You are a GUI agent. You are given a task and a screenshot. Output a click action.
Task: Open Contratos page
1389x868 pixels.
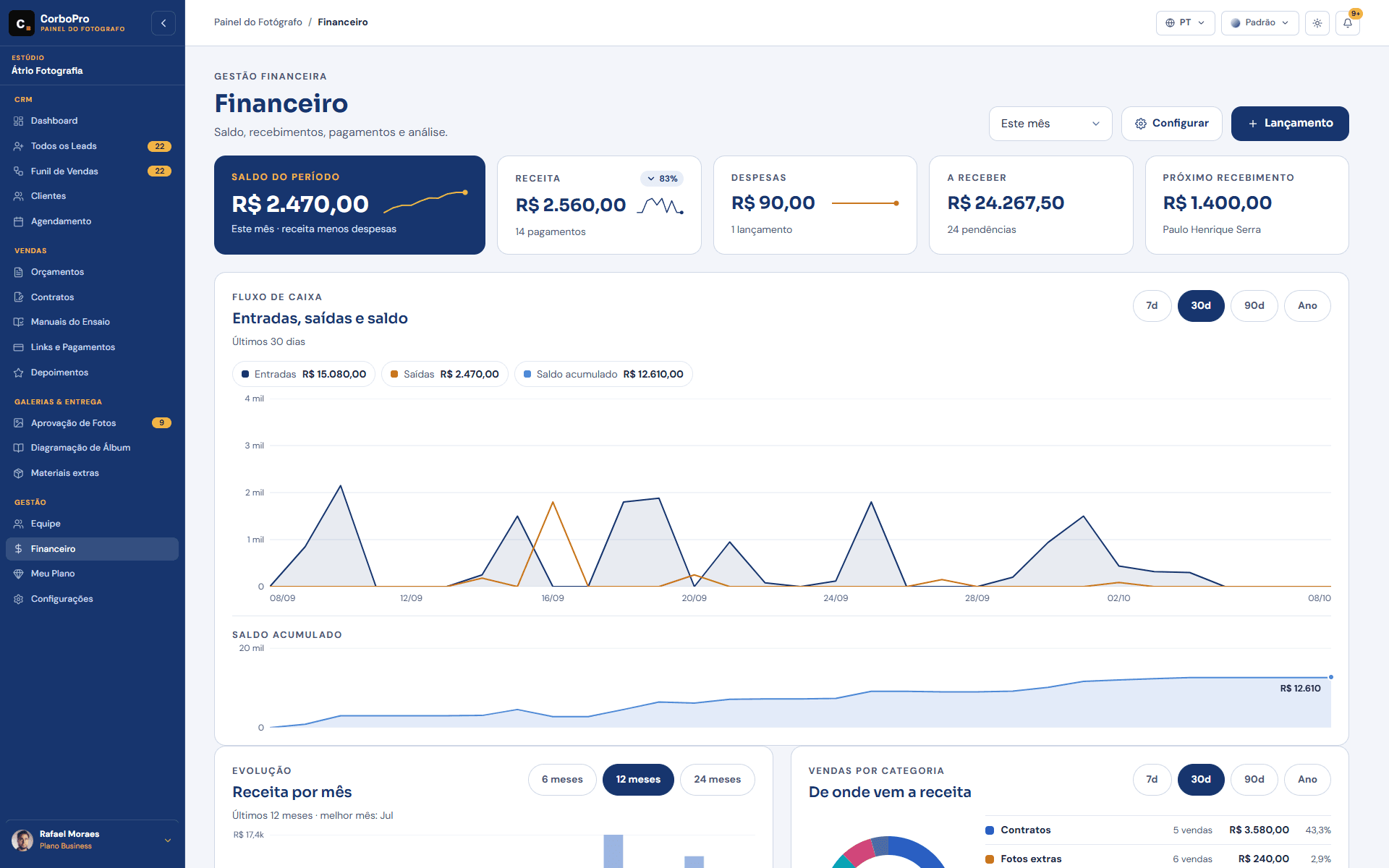92,297
